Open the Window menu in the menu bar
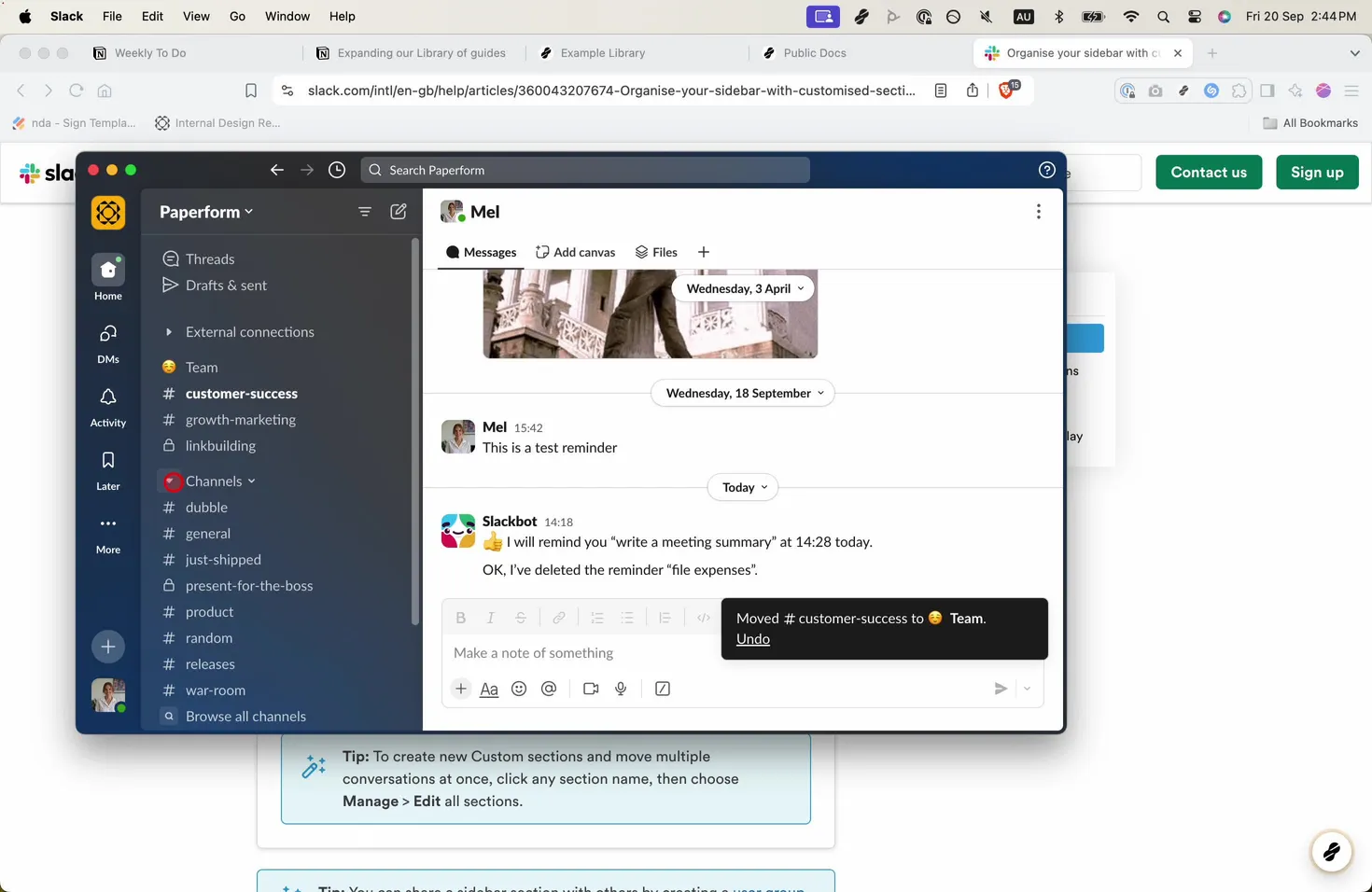The height and width of the screenshot is (892, 1372). (287, 16)
